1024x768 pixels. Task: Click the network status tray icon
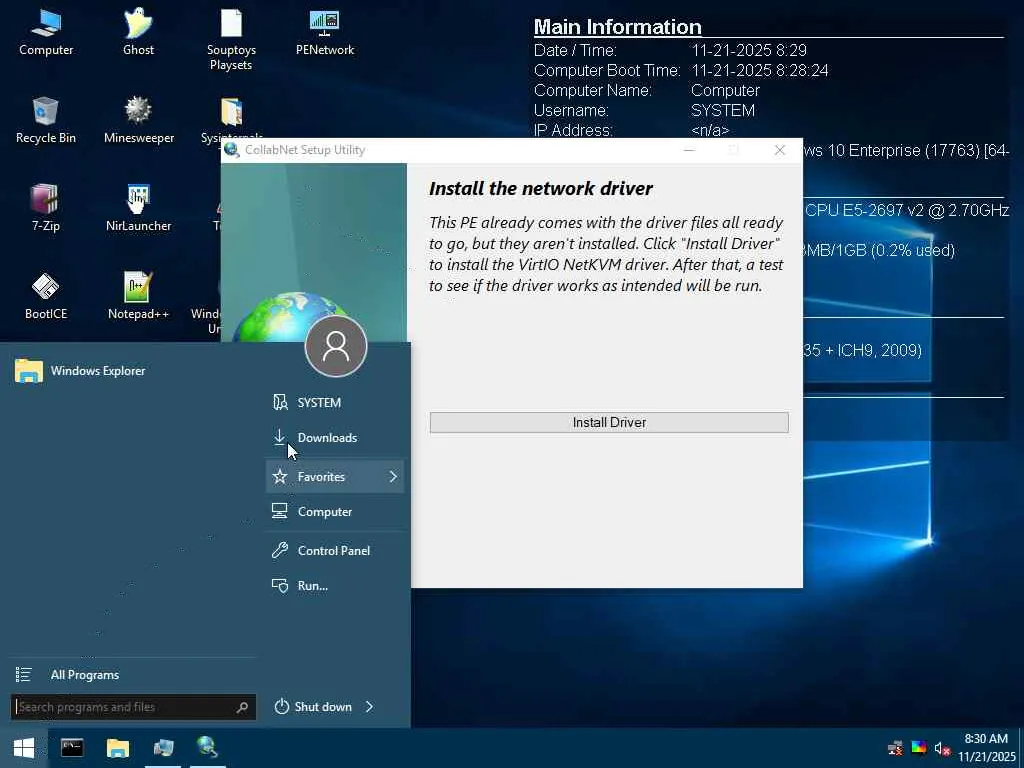click(895, 748)
